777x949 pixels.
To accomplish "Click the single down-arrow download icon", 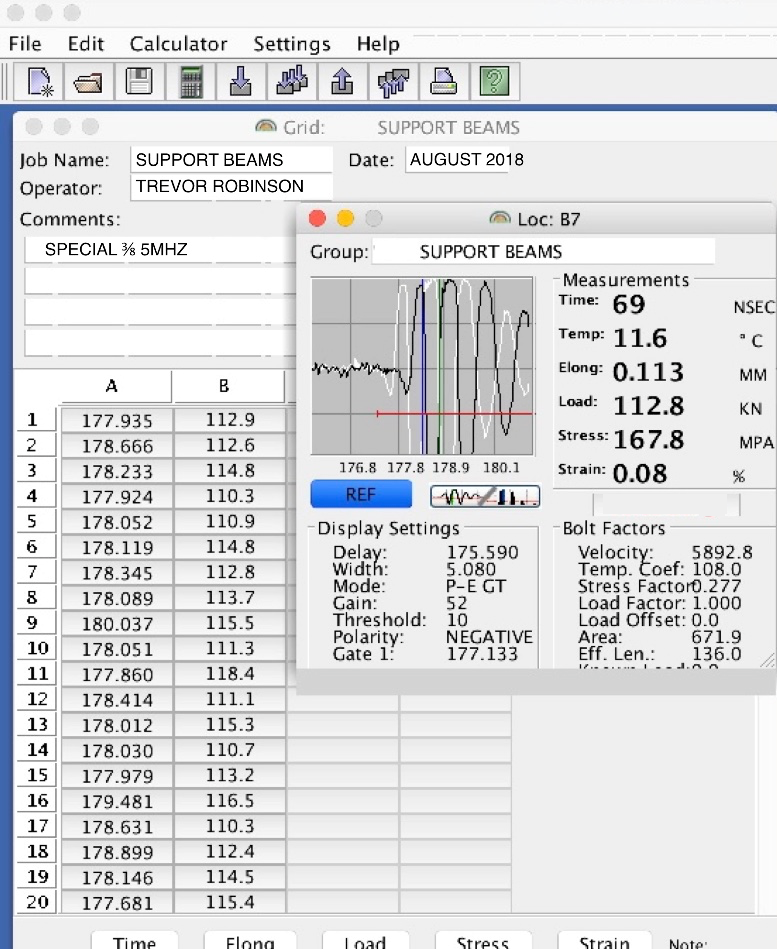I will tap(240, 81).
